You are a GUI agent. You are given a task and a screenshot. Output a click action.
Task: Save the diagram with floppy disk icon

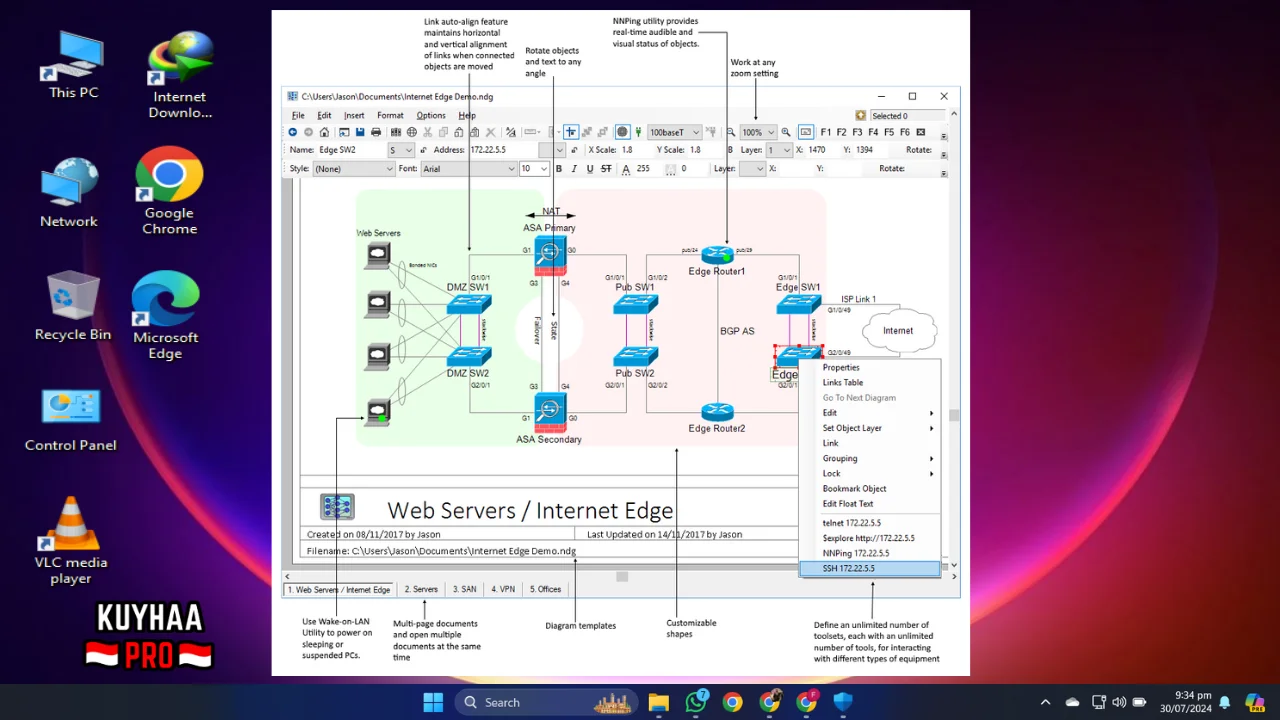coord(360,132)
